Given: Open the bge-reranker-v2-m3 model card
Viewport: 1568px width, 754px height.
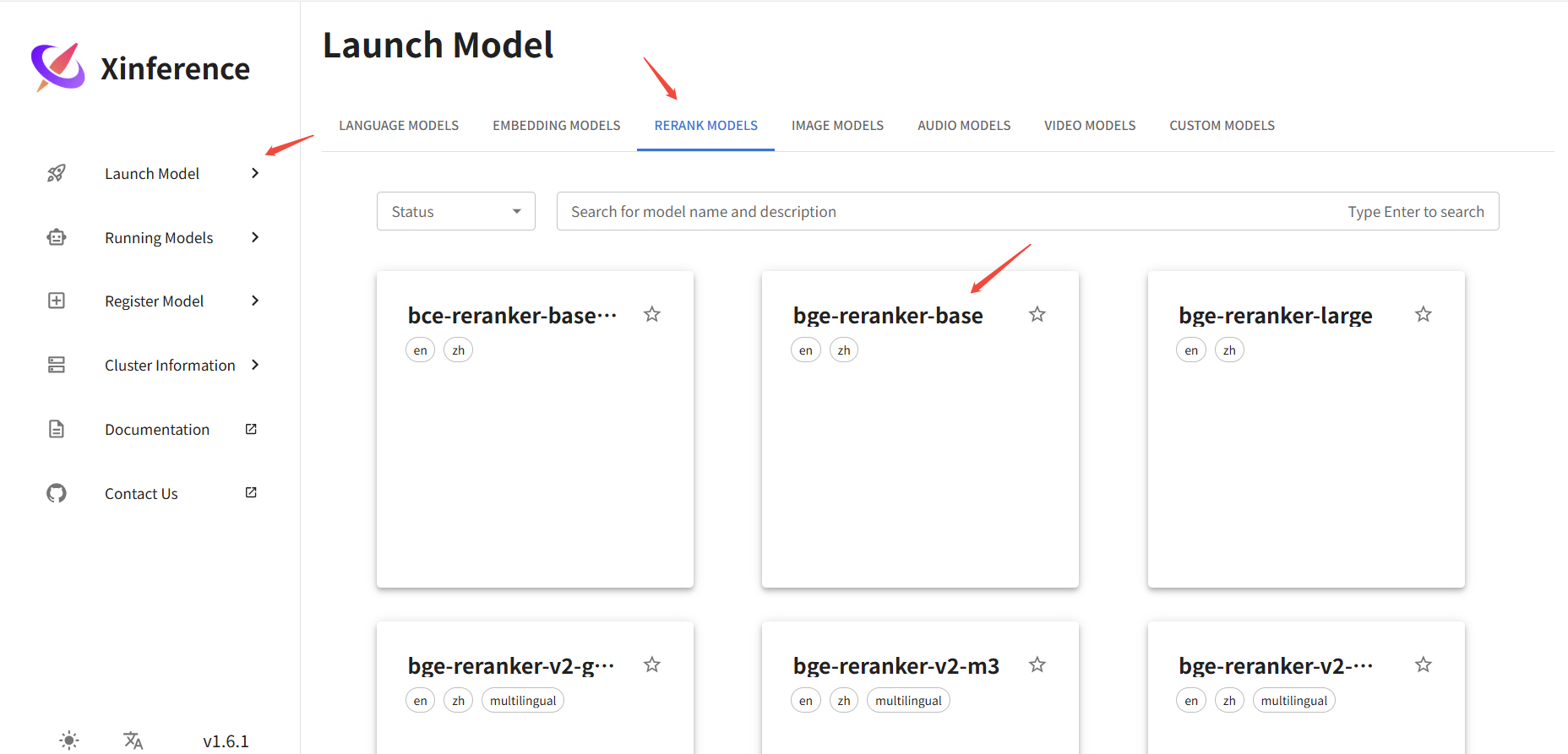Looking at the screenshot, I should (920, 687).
